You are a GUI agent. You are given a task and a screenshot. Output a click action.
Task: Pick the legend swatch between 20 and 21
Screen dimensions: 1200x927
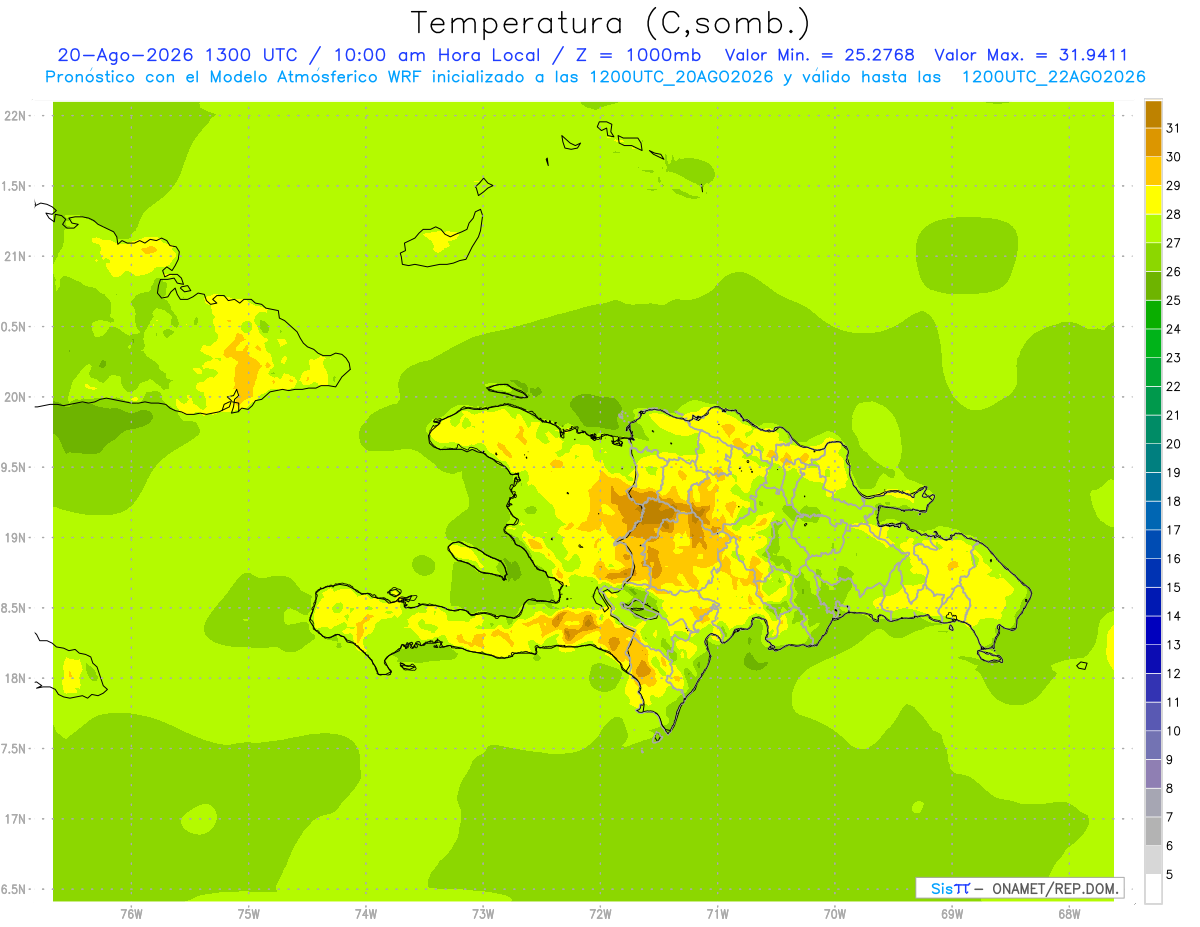pyautogui.click(x=1153, y=429)
